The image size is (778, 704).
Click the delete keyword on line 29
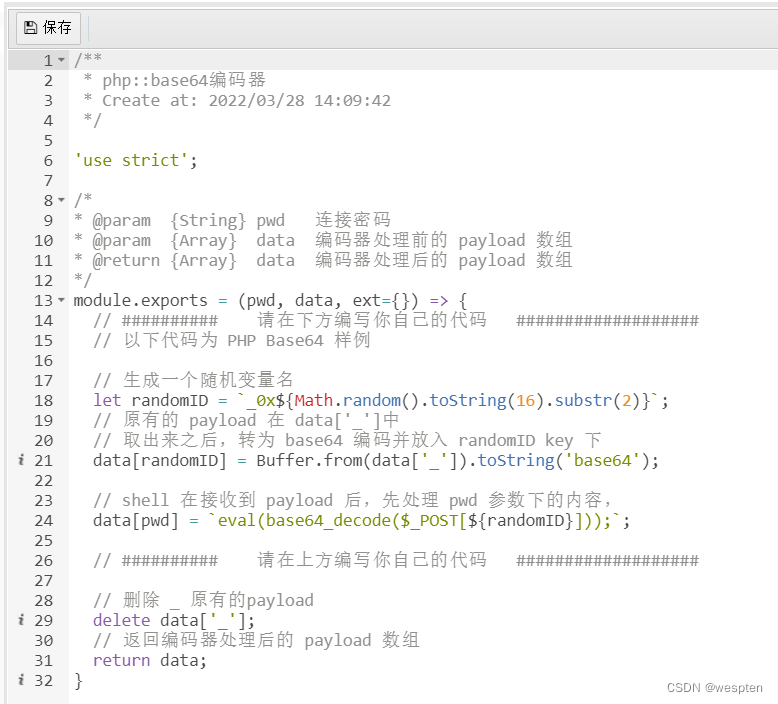pyautogui.click(x=122, y=620)
